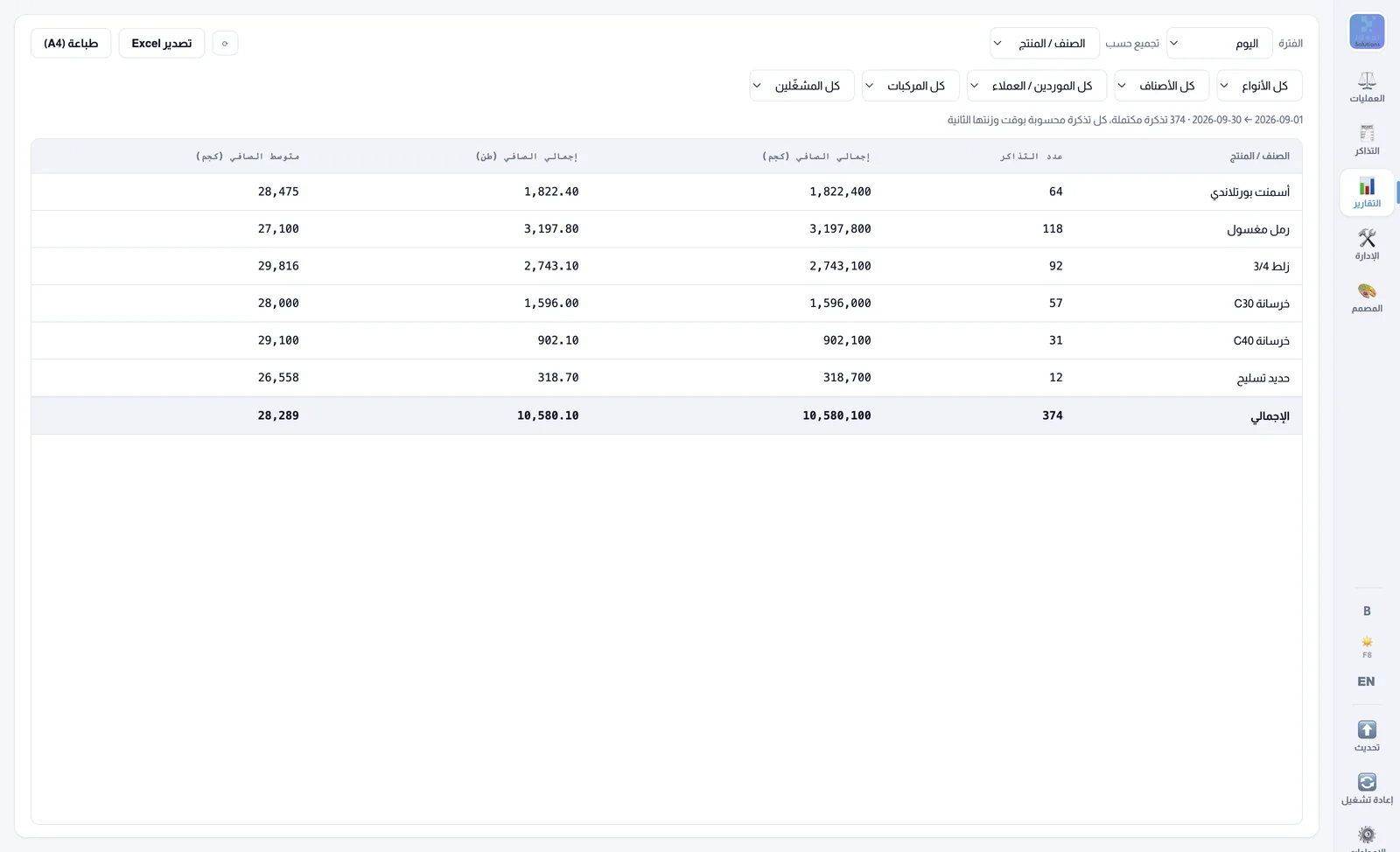The image size is (1400, 852).
Task: Click total average 28,289 cell
Action: [x=278, y=416]
